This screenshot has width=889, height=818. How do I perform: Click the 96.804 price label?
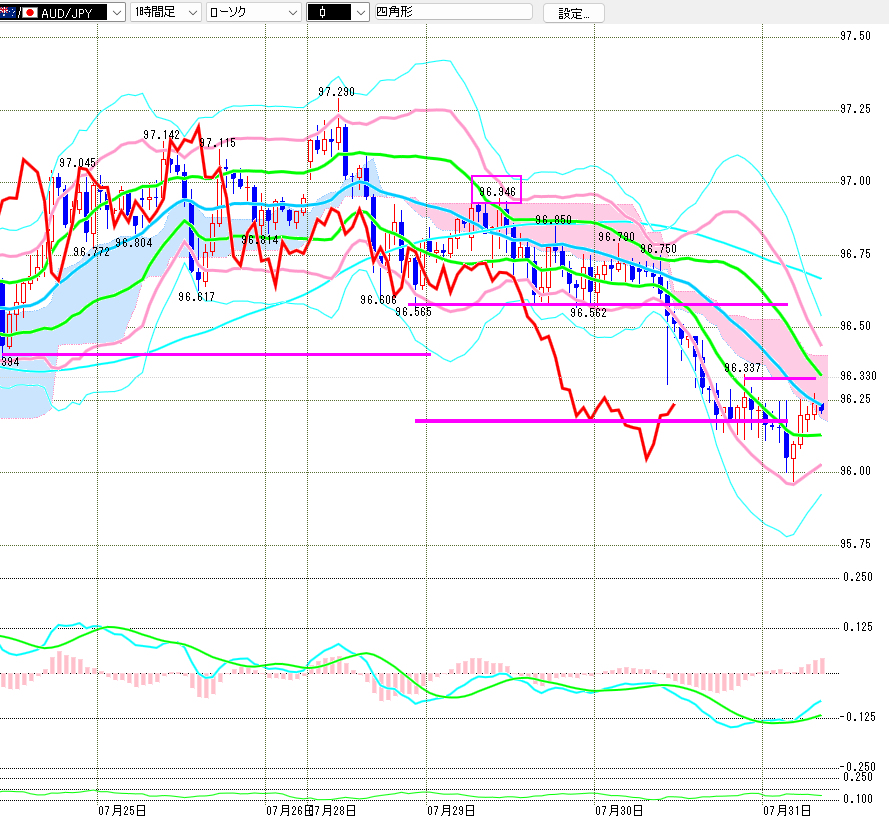coord(134,243)
